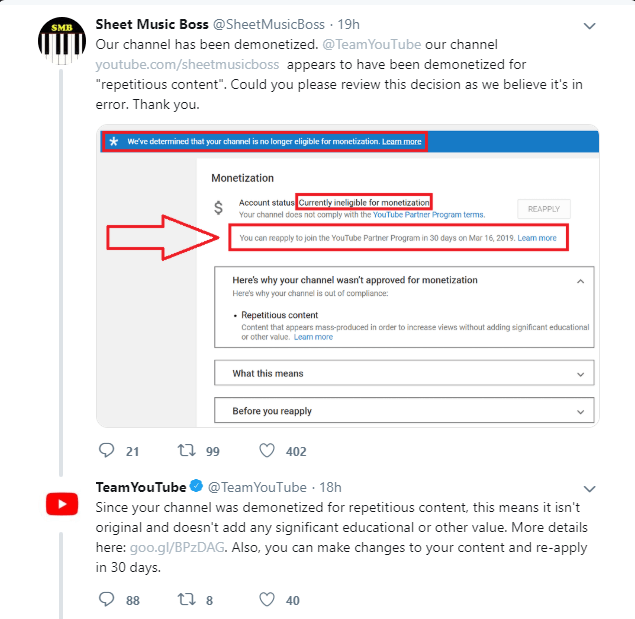Open TeamYouTube profile avatar
Screen dimensions: 635x619
pos(62,503)
